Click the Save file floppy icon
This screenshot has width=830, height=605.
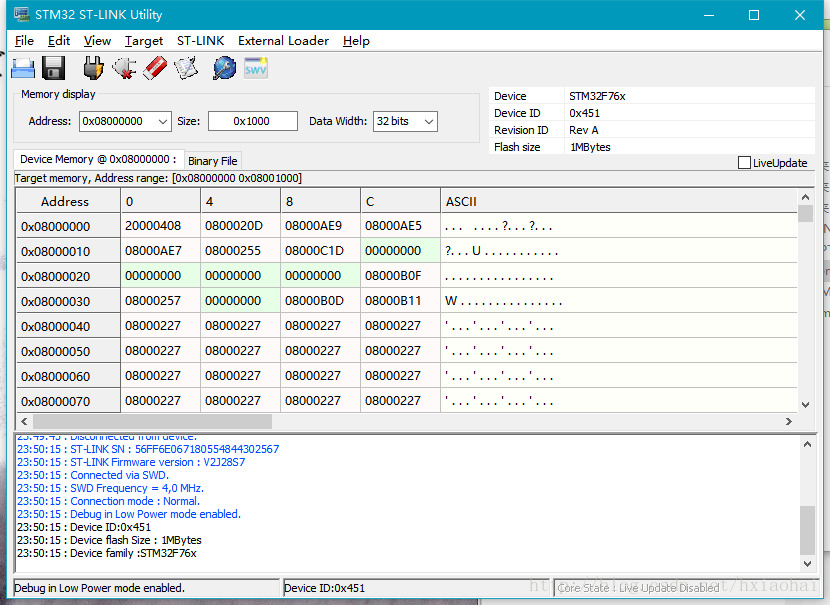pyautogui.click(x=53, y=68)
